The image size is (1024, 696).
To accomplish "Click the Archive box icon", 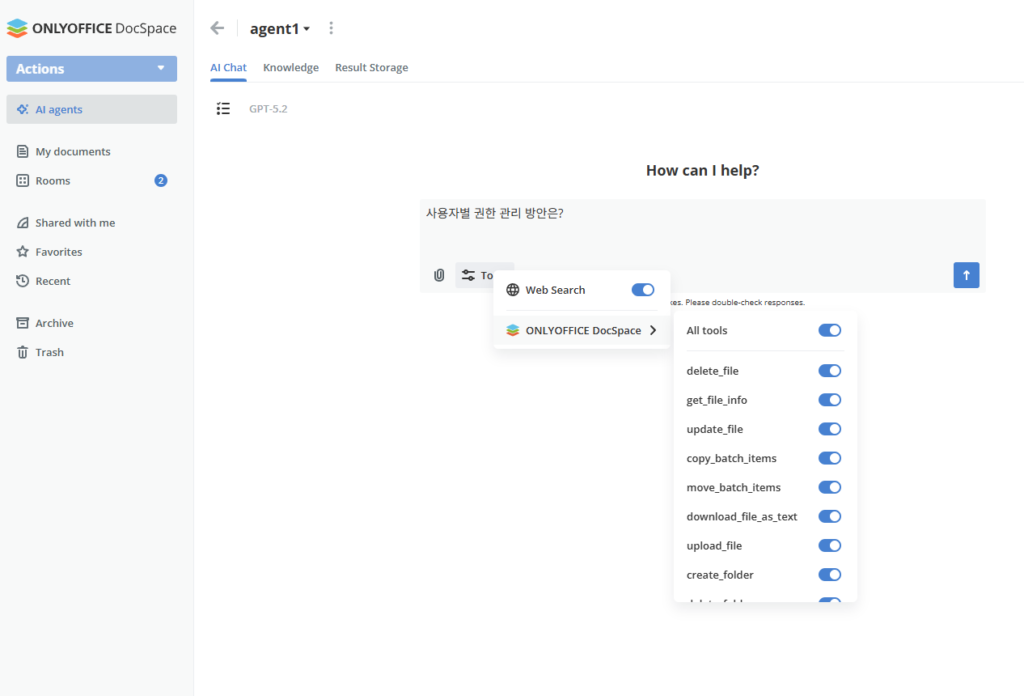I will (23, 323).
